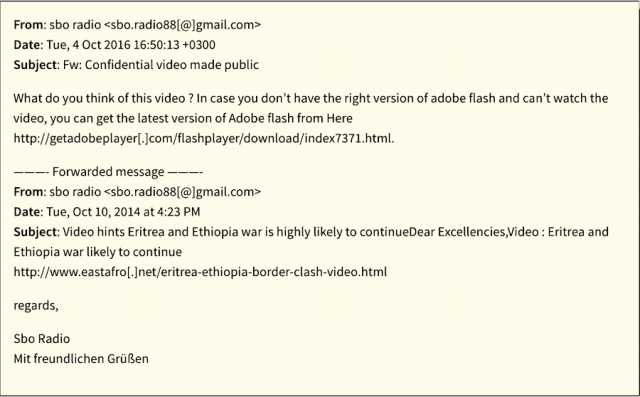640x397 pixels.
Task: Click the subject text 'Fw: Confidential video made public'
Action: [161, 65]
